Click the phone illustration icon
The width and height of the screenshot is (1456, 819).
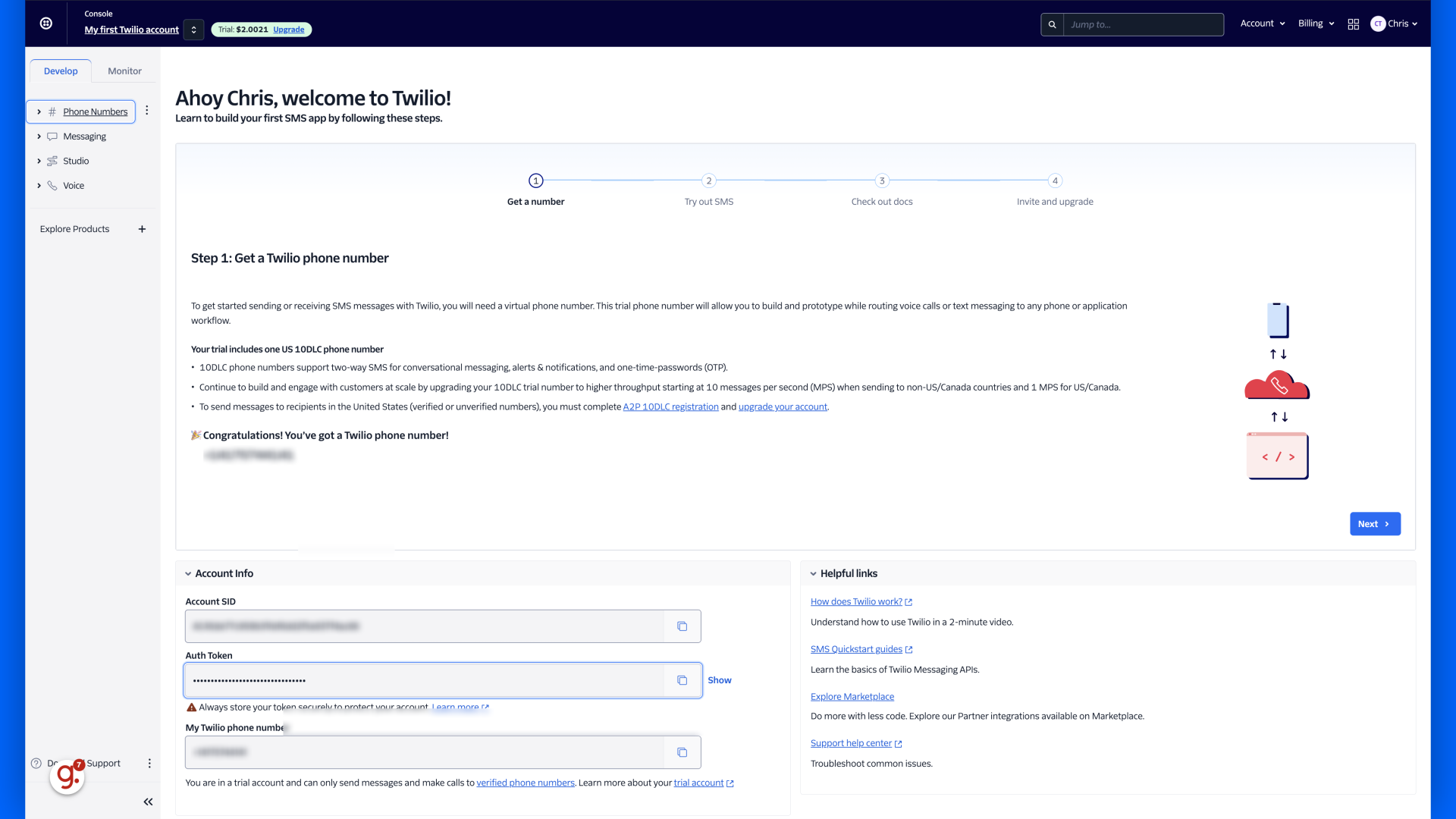pyautogui.click(x=1278, y=320)
